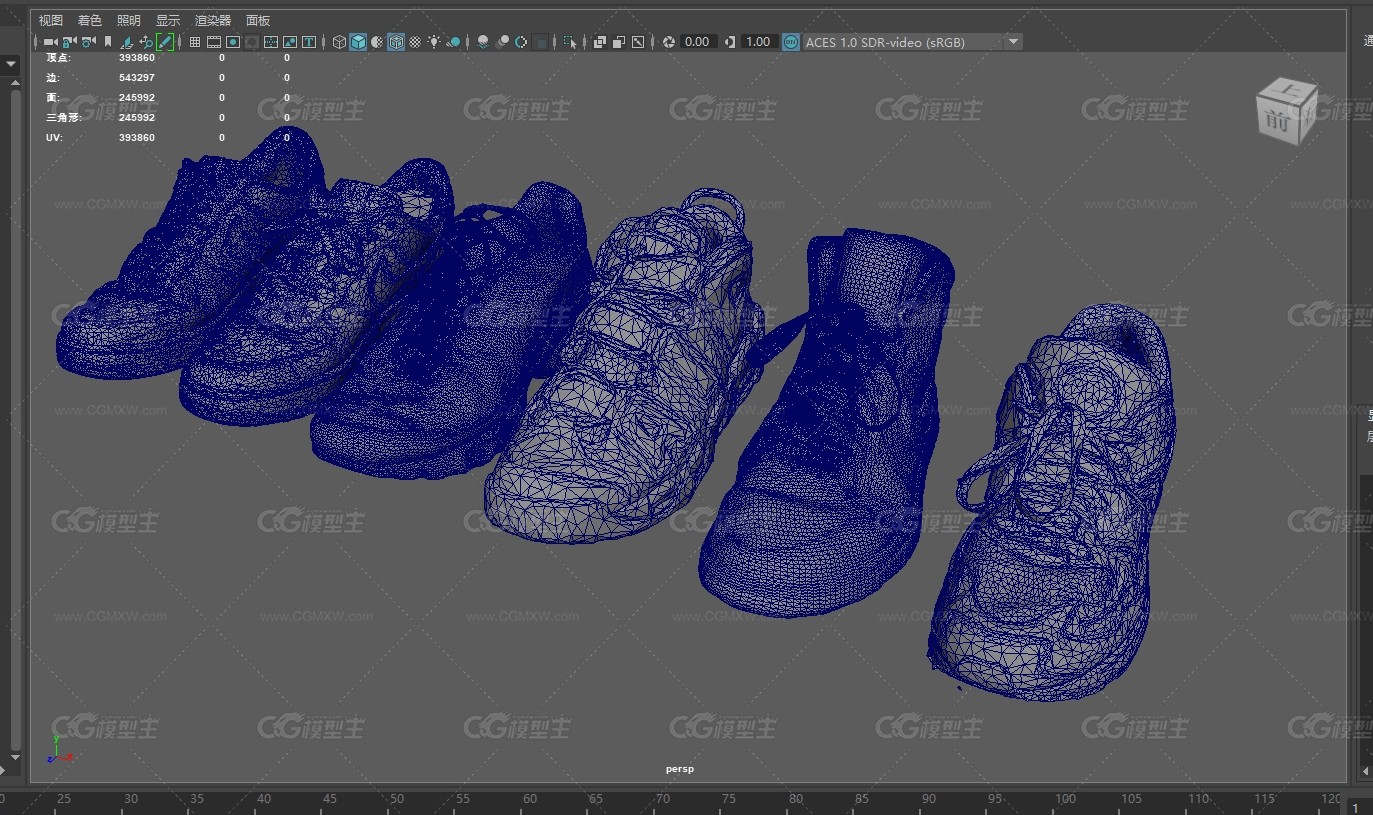This screenshot has width=1373, height=815.
Task: Click the bookmarks icon
Action: pos(107,42)
